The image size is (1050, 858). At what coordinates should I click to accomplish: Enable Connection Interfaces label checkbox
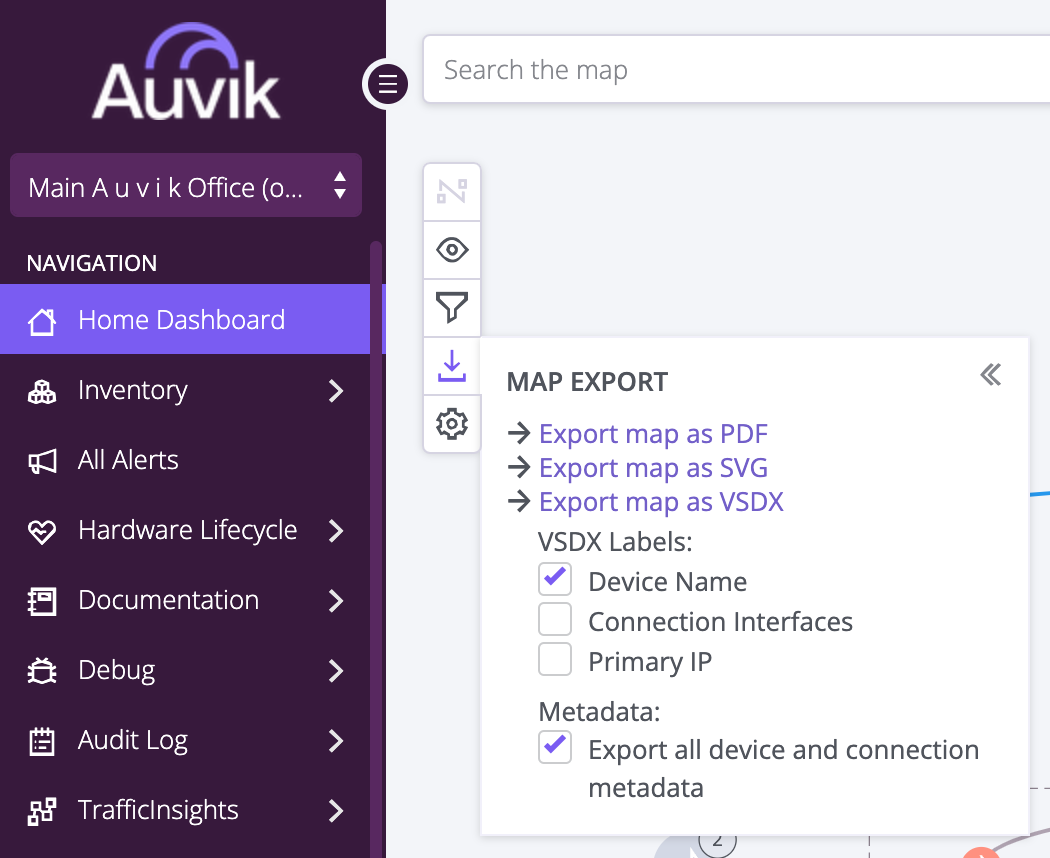tap(555, 620)
